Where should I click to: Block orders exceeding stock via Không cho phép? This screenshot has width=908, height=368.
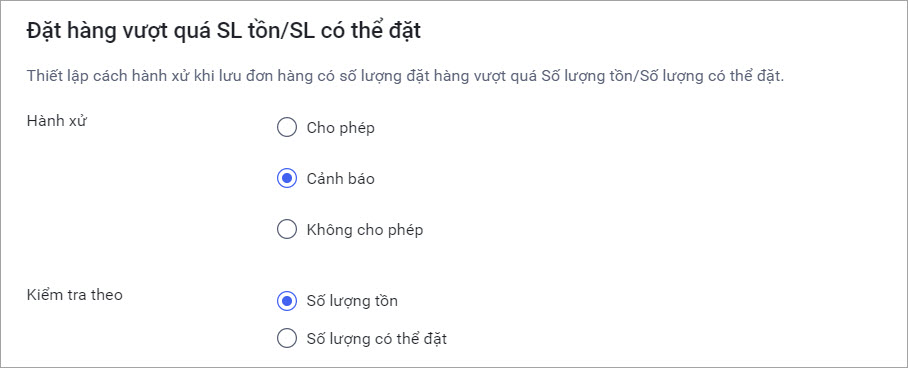pos(287,229)
